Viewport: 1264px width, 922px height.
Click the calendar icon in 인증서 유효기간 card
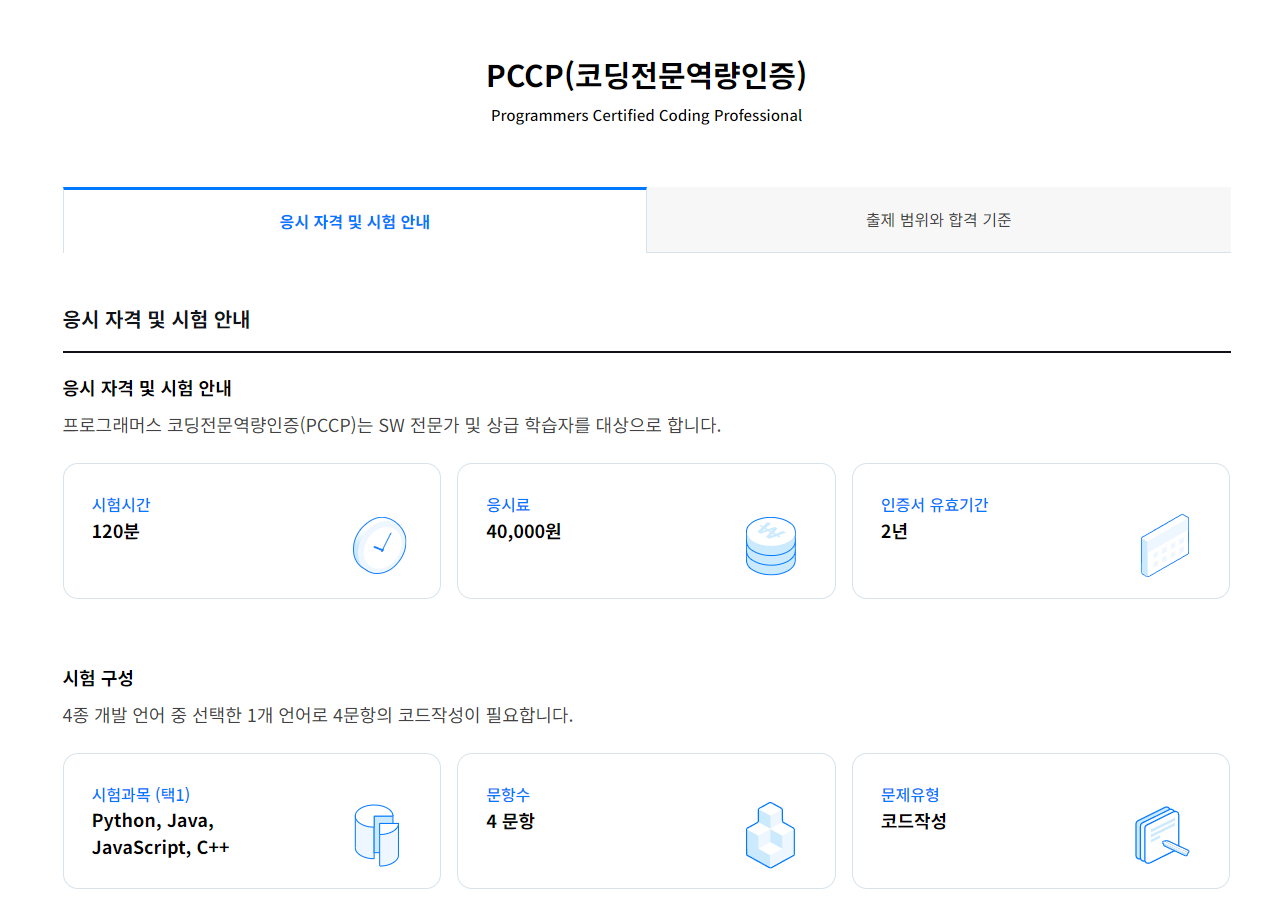click(x=1165, y=545)
